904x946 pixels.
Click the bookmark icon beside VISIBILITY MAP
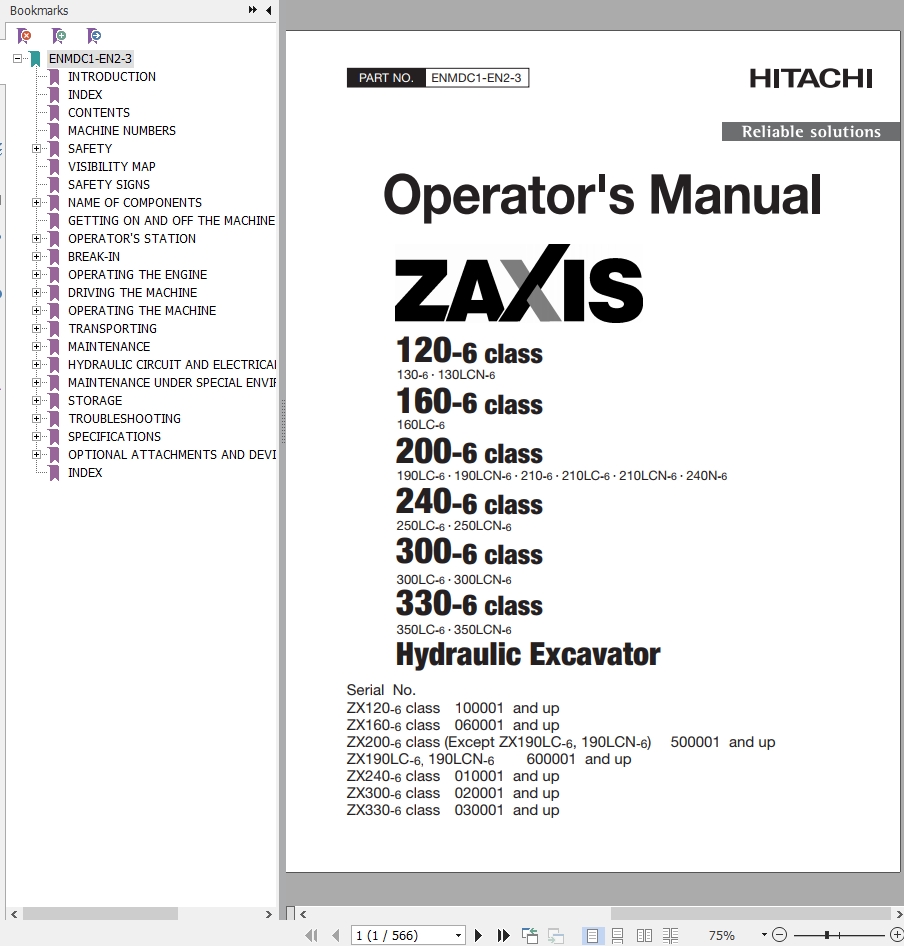pos(54,167)
